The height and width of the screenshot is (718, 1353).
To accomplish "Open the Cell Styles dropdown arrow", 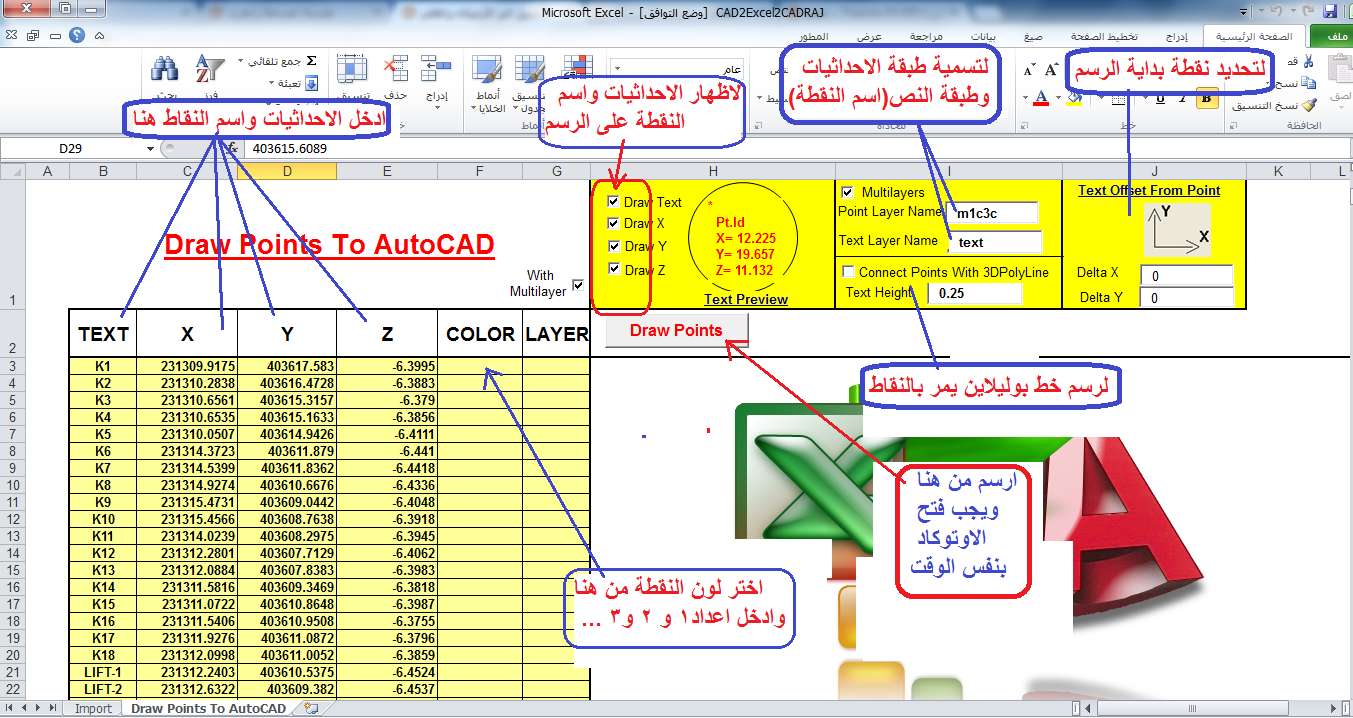I will (473, 108).
